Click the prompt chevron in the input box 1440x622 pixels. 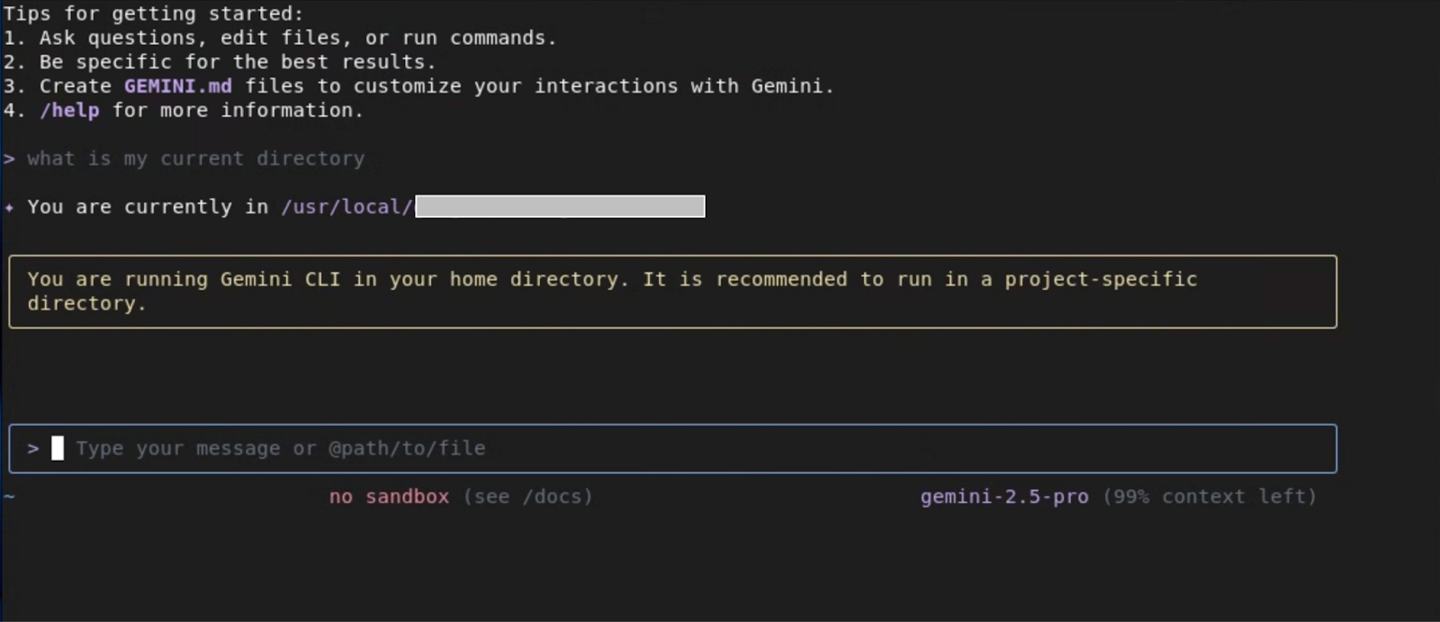click(32, 448)
